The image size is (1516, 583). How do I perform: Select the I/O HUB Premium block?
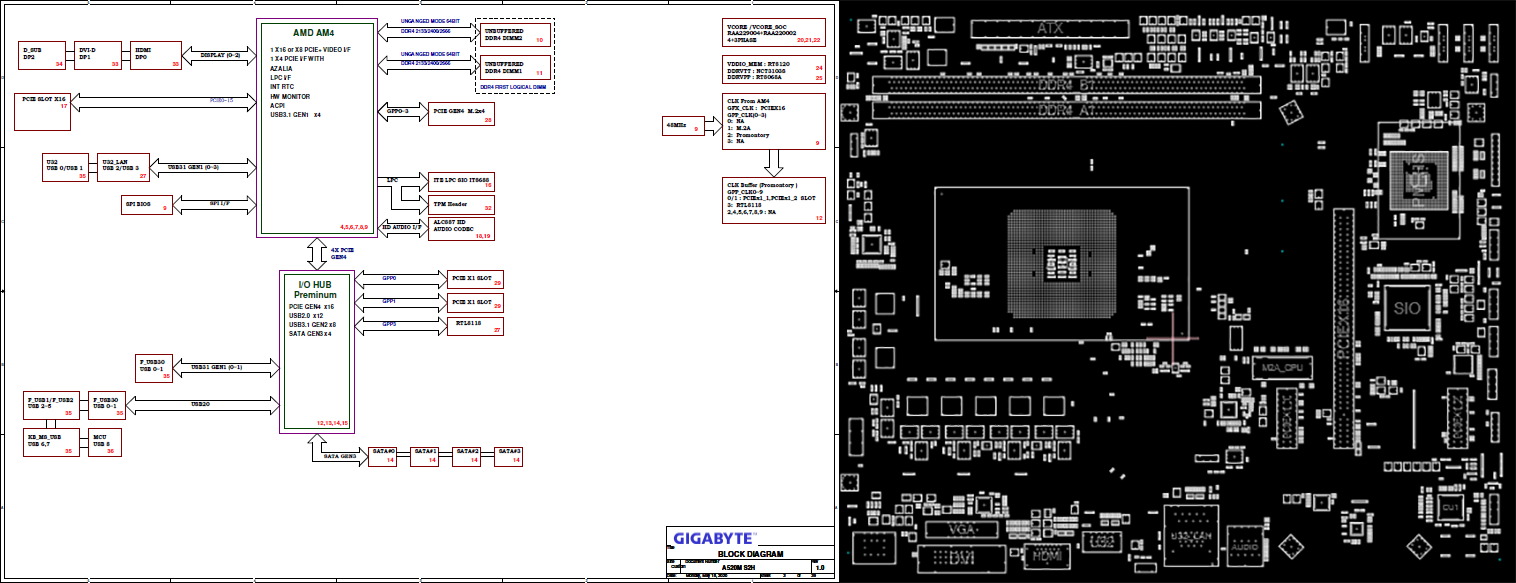tap(316, 351)
